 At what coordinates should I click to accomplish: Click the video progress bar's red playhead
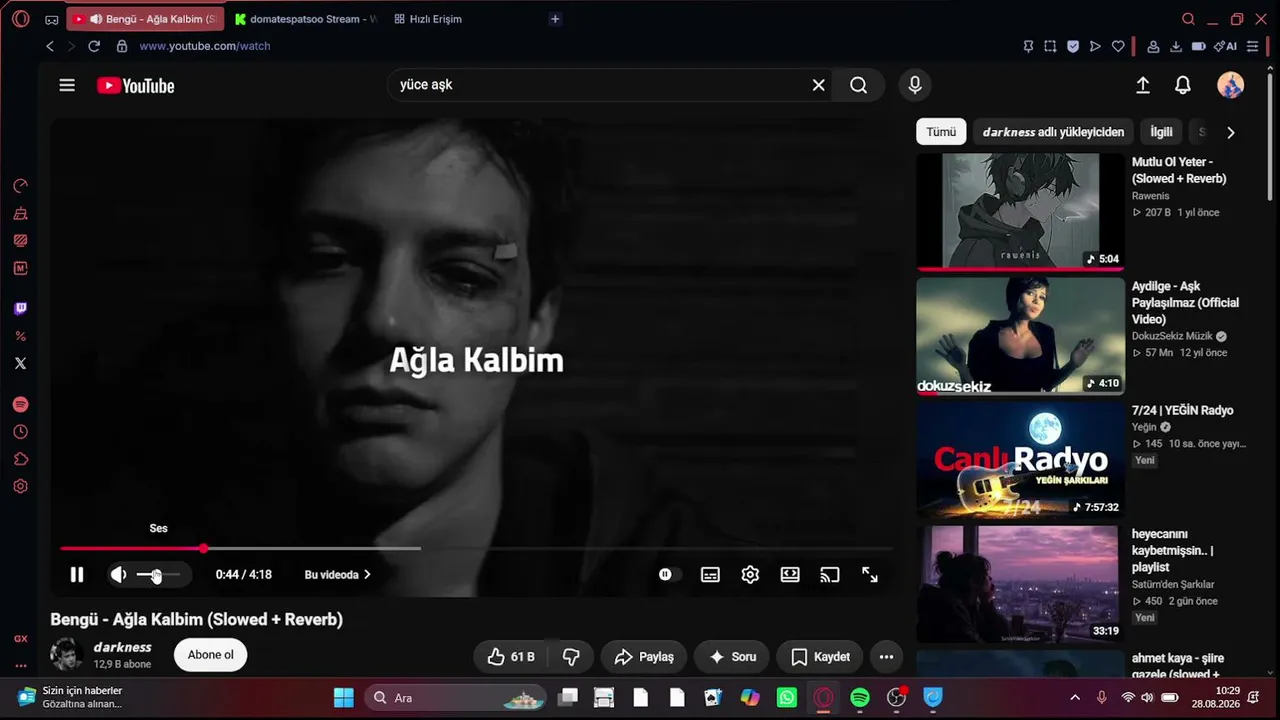pyautogui.click(x=204, y=548)
